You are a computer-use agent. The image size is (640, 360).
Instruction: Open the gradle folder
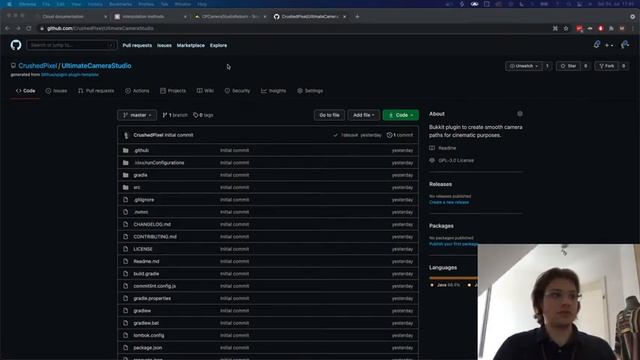[x=140, y=175]
